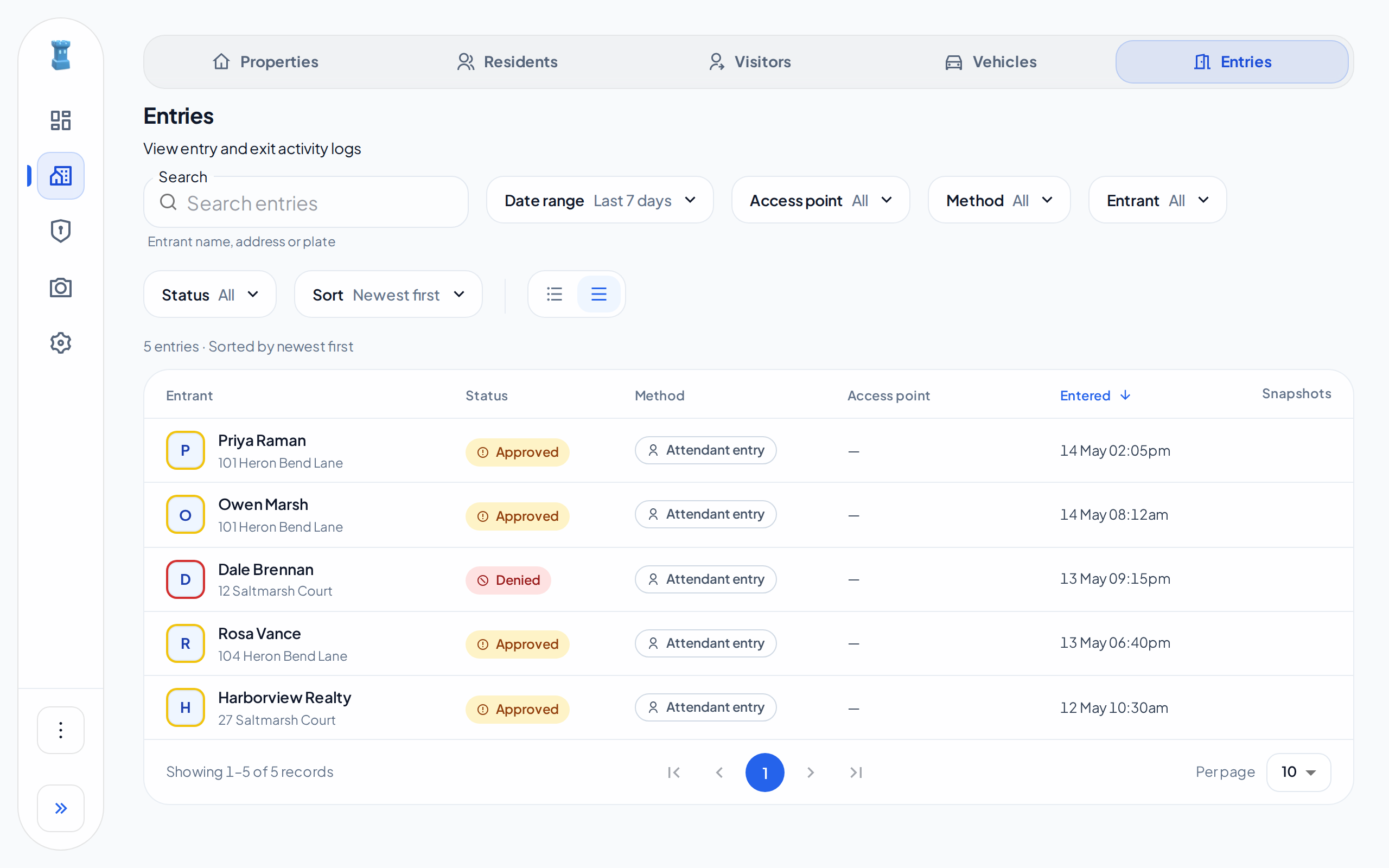Click the 12 May 10:30am timestamp

point(1113,707)
